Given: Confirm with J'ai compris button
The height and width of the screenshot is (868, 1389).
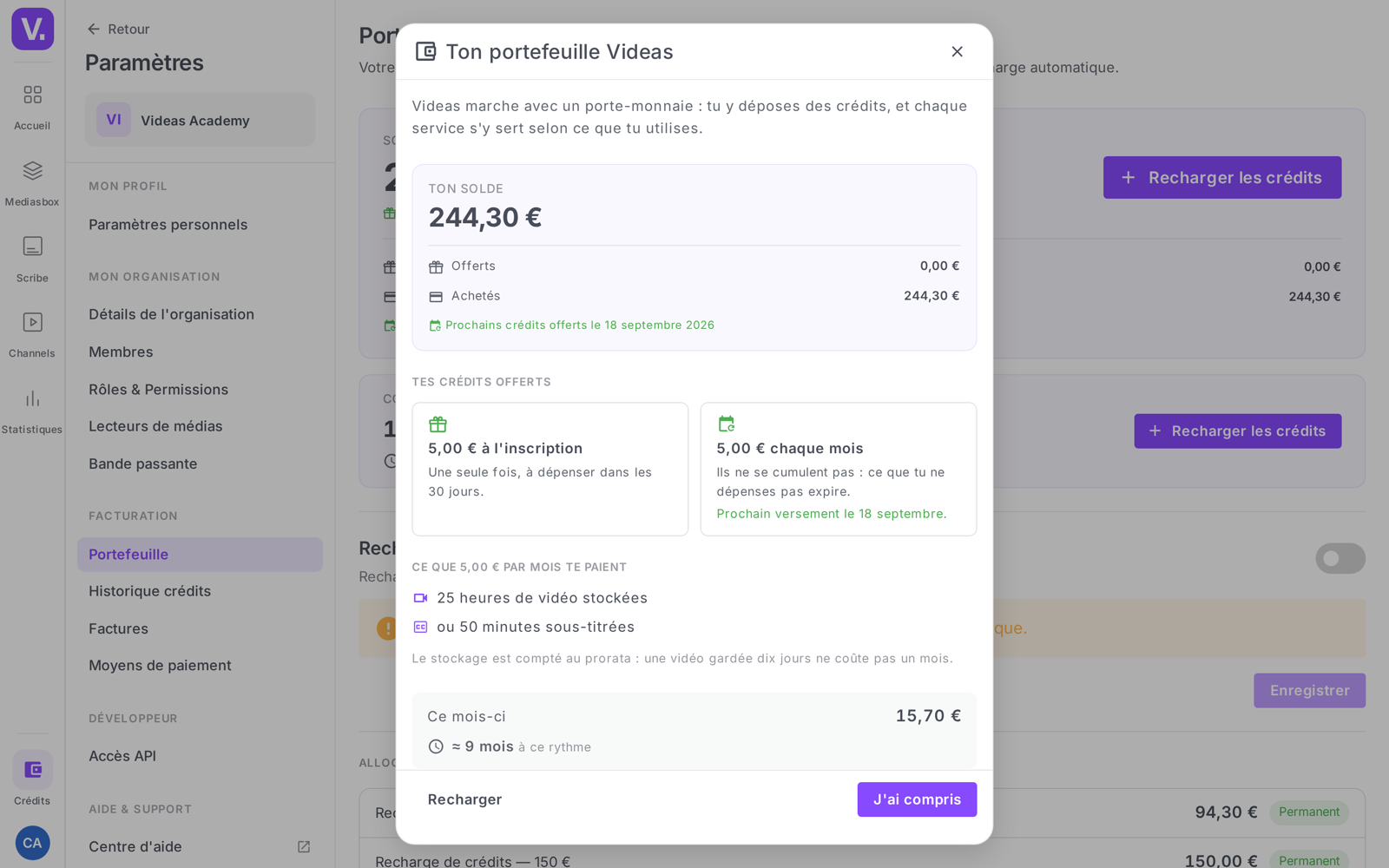Looking at the screenshot, I should pyautogui.click(x=917, y=799).
